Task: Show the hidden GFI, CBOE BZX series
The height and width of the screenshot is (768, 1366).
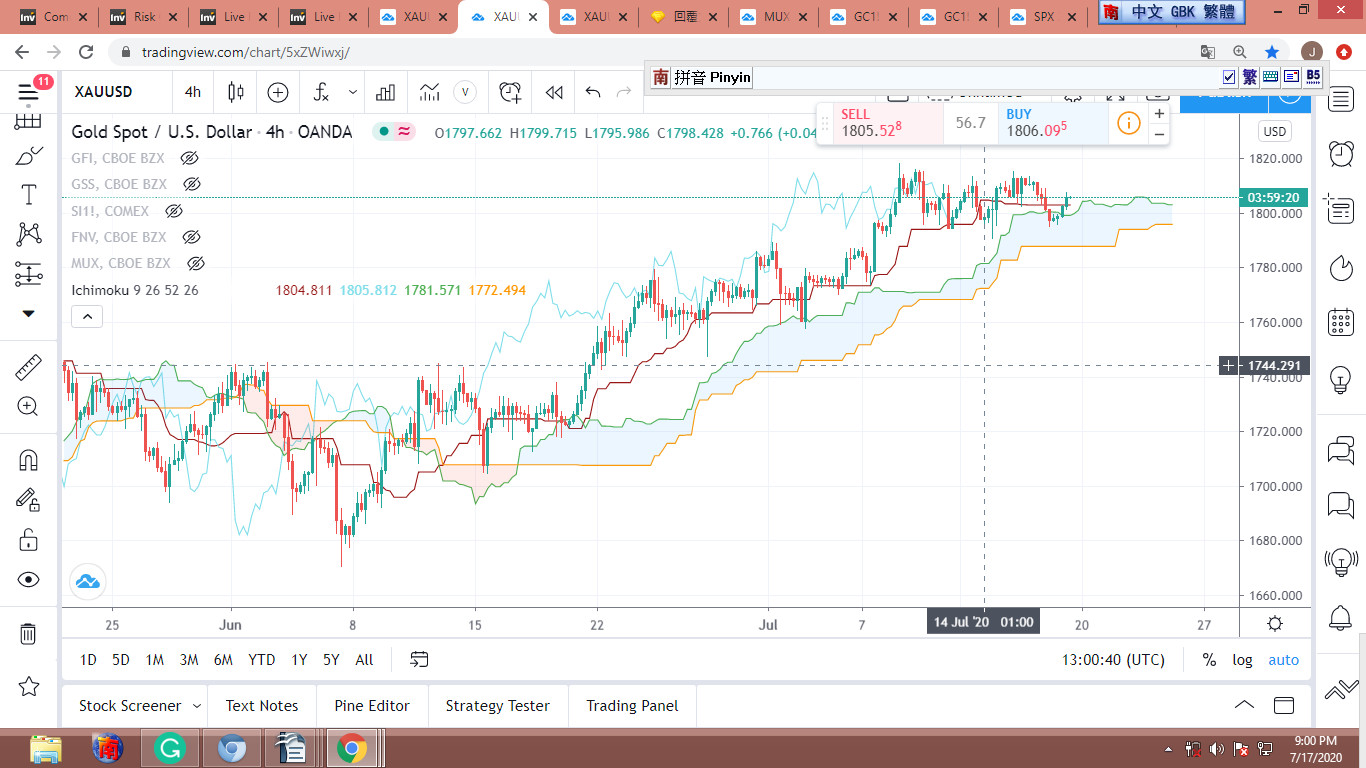Action: (x=189, y=158)
